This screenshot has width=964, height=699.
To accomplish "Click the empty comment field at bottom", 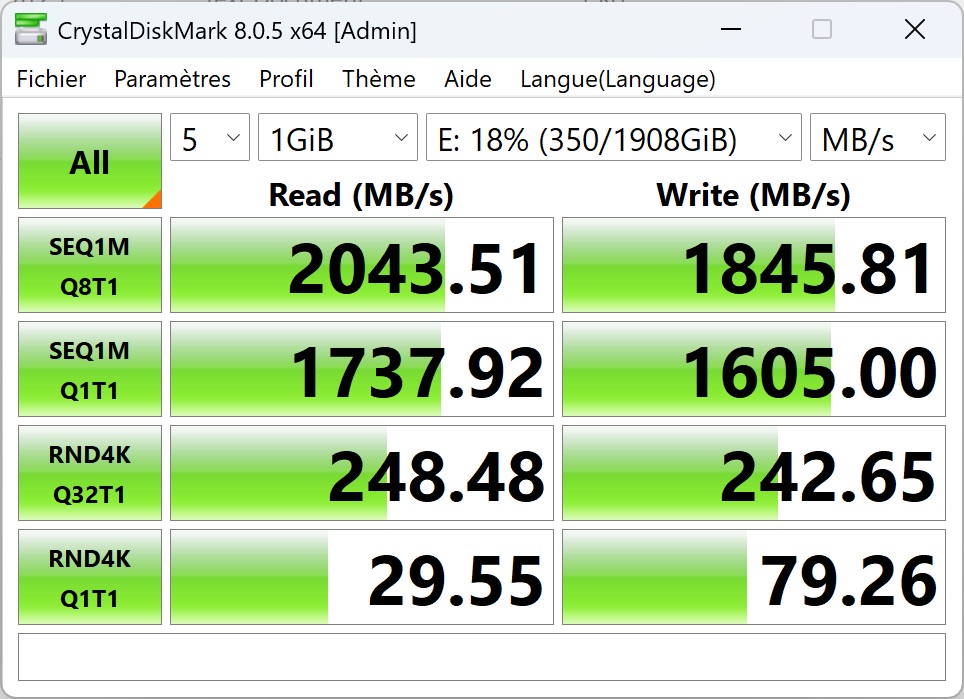I will [482, 657].
